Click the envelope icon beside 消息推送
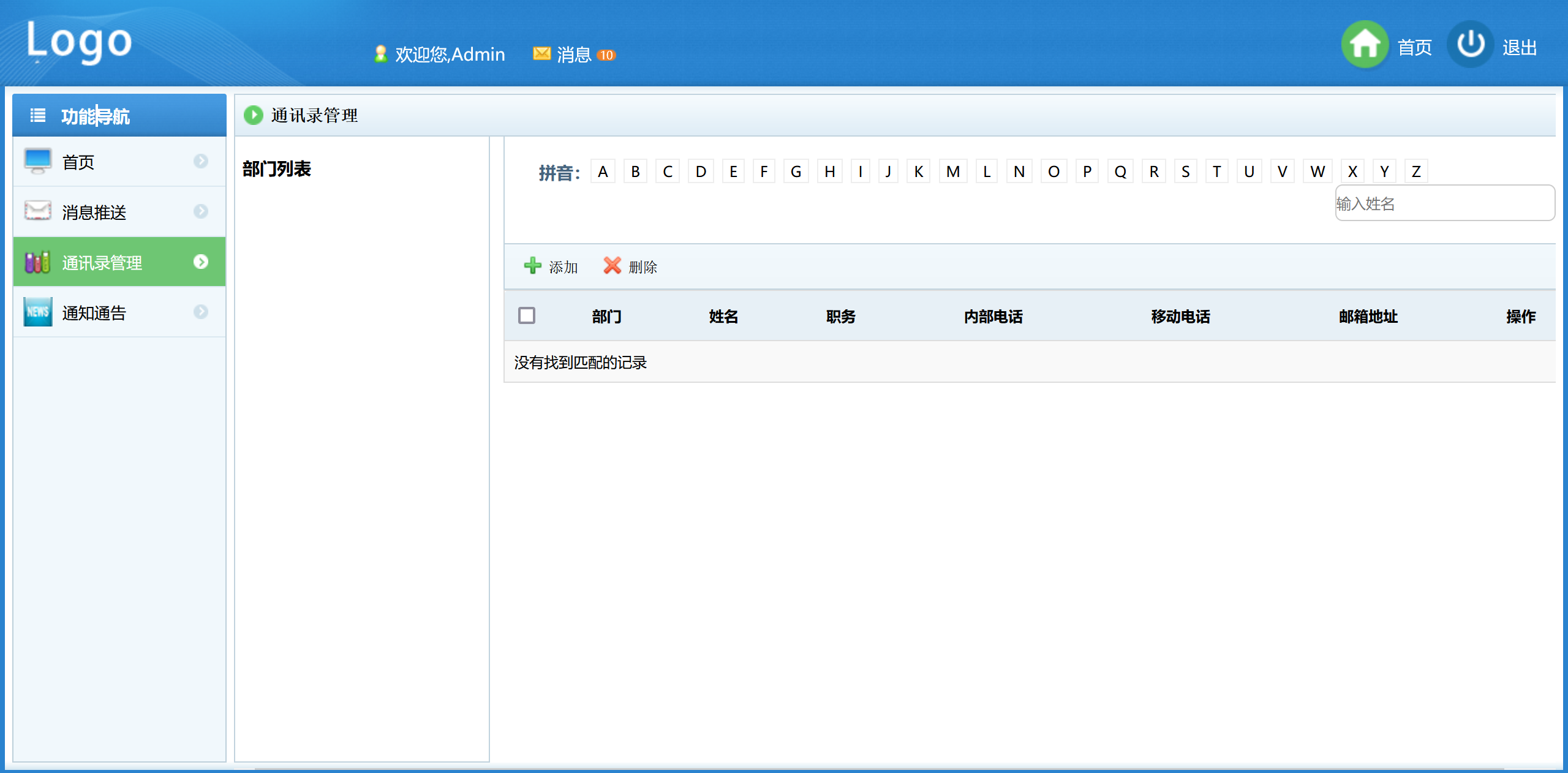1568x773 pixels. (x=38, y=211)
